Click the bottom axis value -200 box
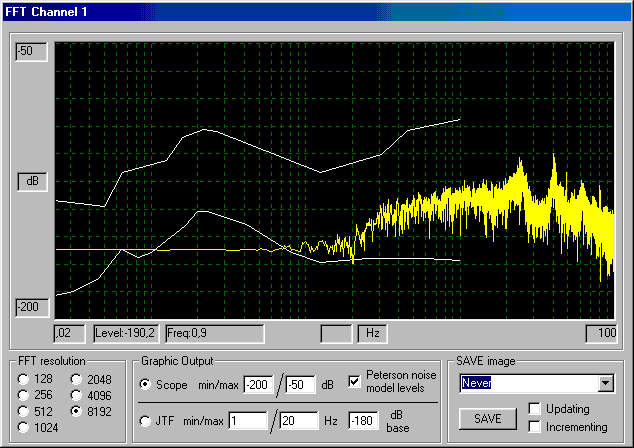This screenshot has width=634, height=448. (x=32, y=307)
